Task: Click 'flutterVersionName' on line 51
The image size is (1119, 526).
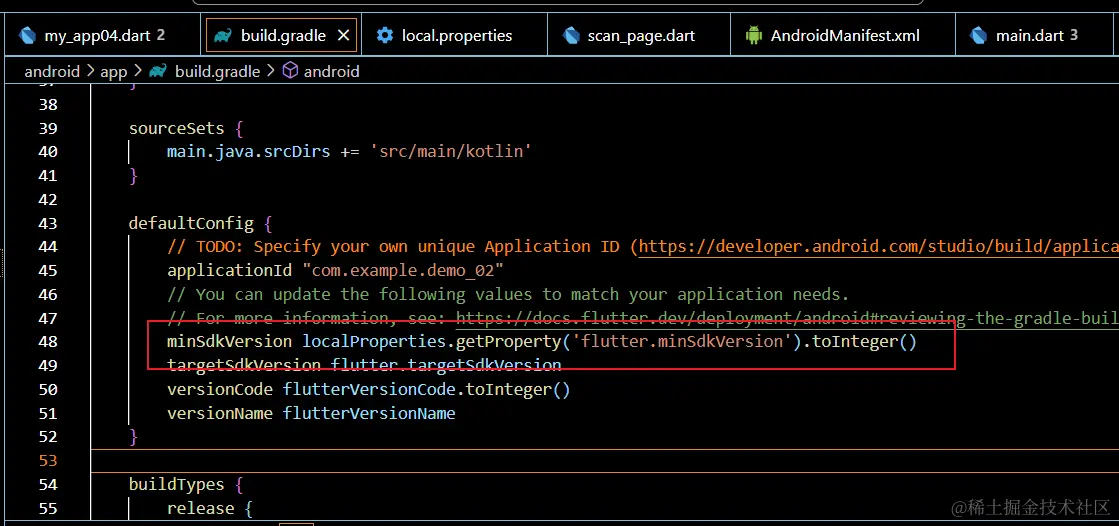Action: pyautogui.click(x=369, y=413)
